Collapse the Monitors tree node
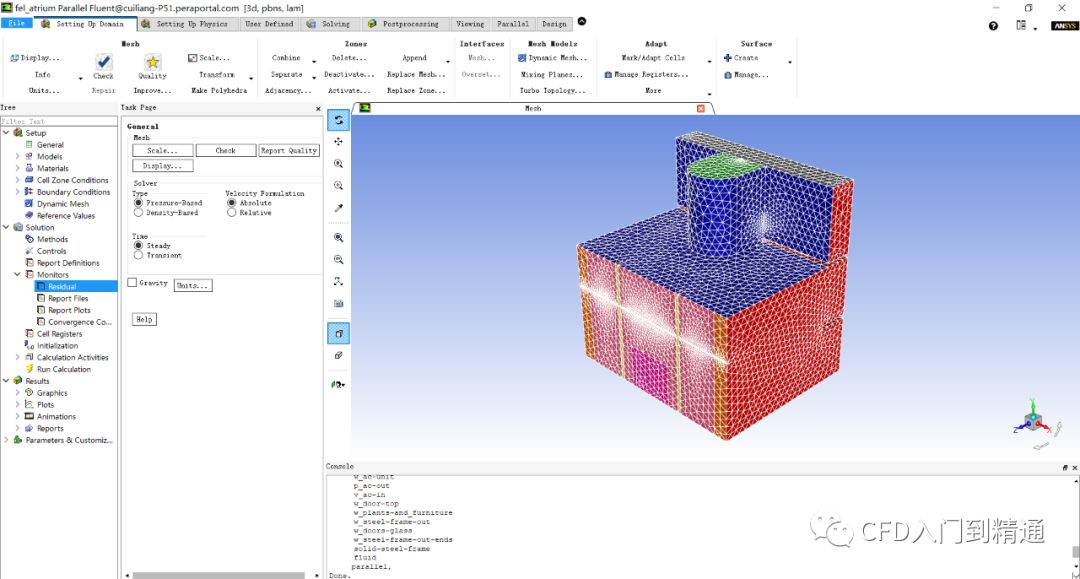Image resolution: width=1080 pixels, height=579 pixels. (17, 274)
